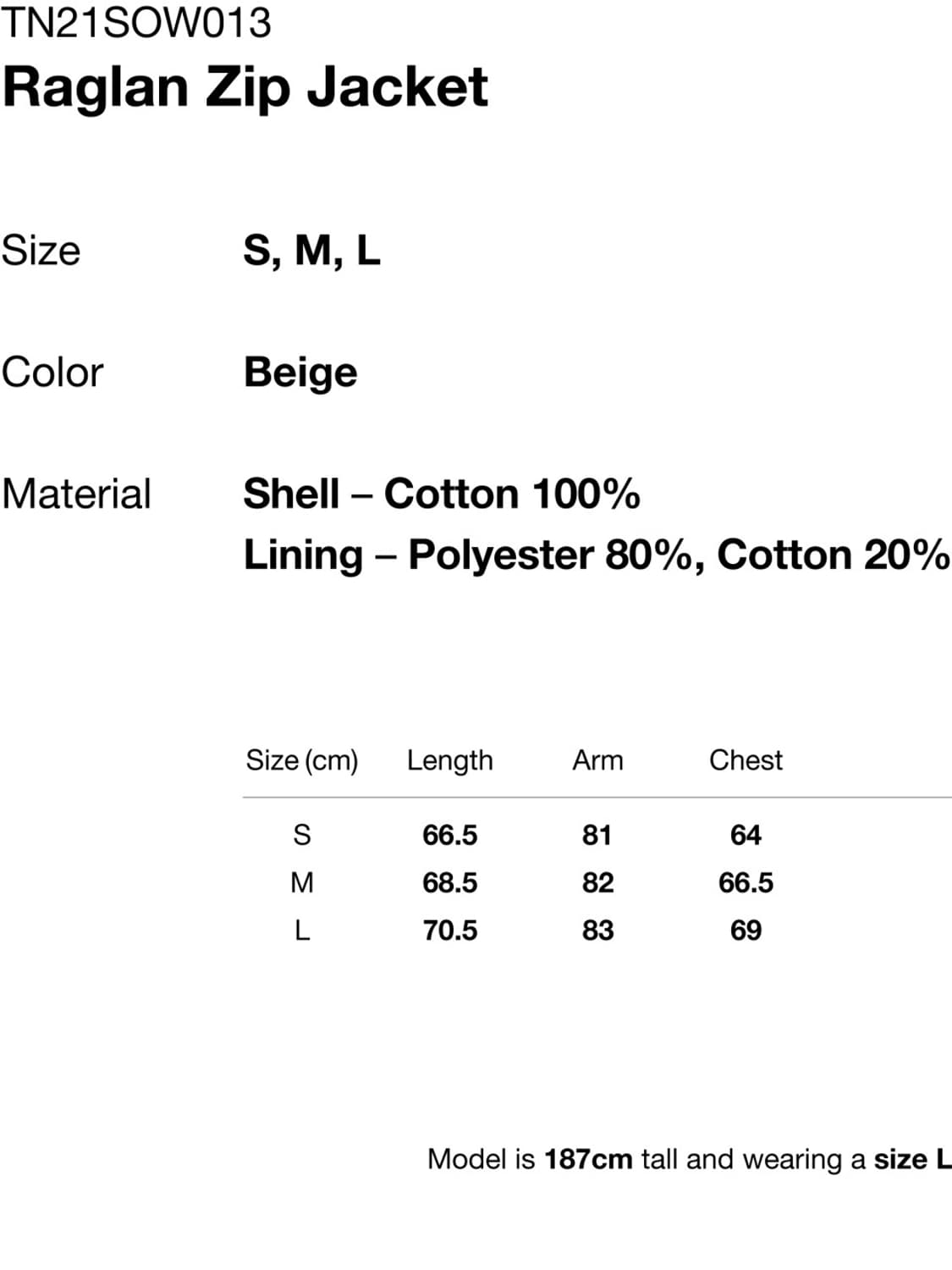This screenshot has width=952, height=1270.
Task: Click the Chest column header
Action: pyautogui.click(x=746, y=760)
